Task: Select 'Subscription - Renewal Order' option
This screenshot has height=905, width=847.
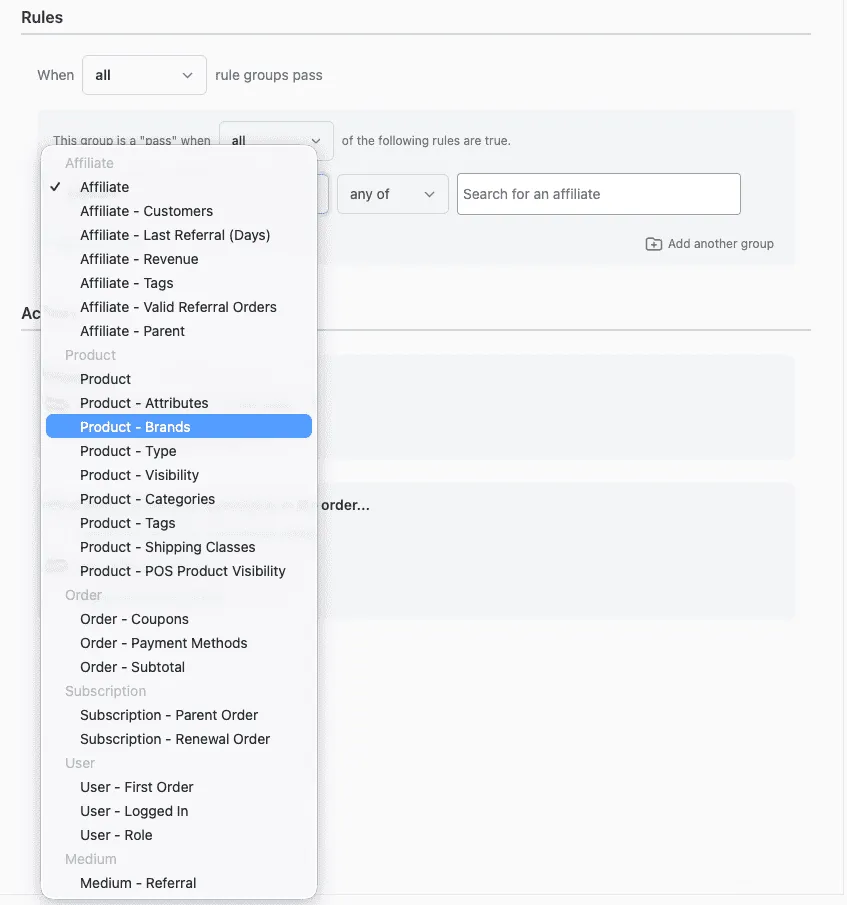Action: 179,739
